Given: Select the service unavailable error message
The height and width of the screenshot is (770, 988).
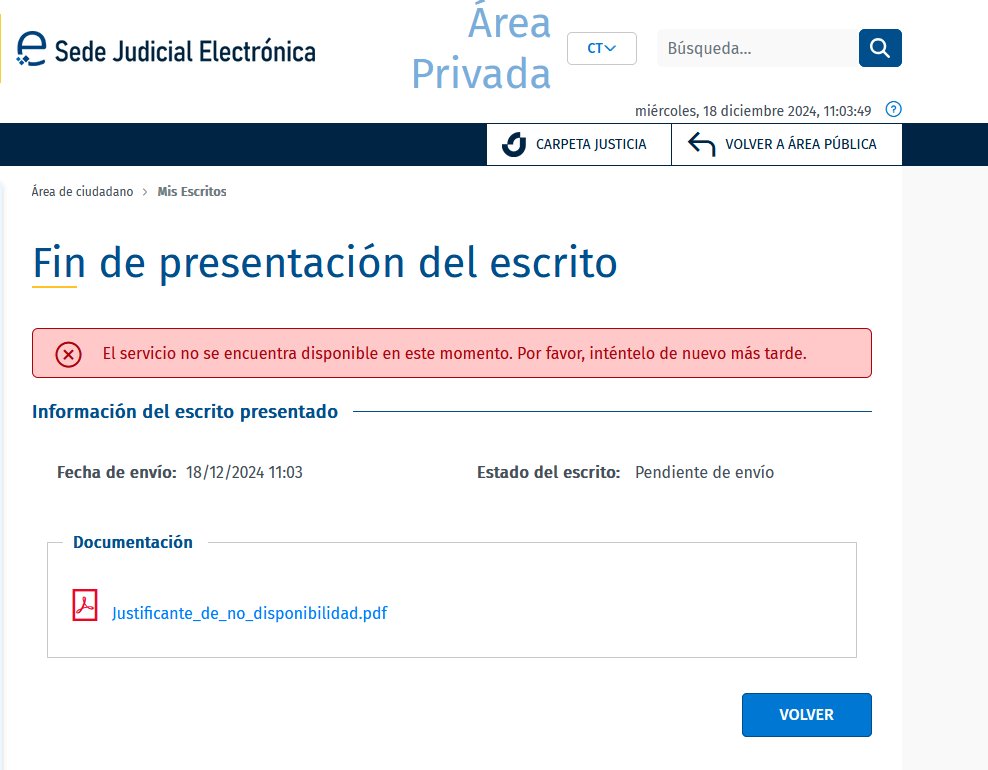Looking at the screenshot, I should click(x=454, y=353).
